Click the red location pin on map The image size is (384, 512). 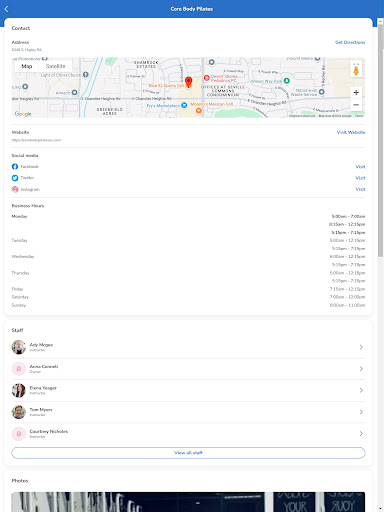[188, 82]
